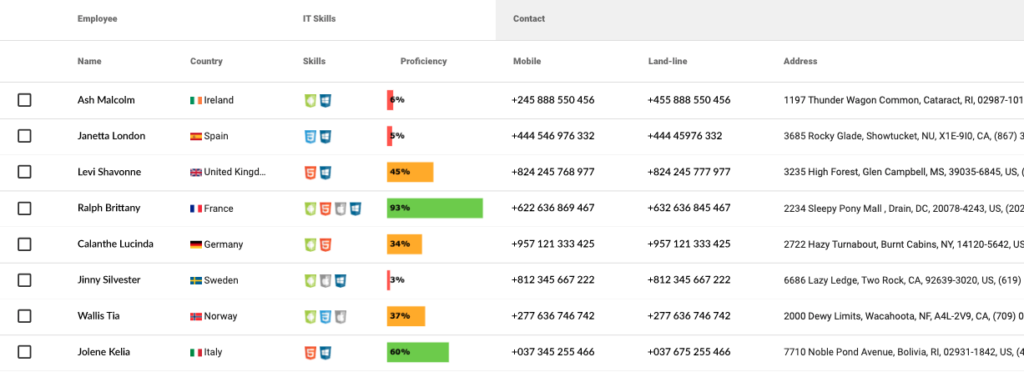1024x372 pixels.
Task: Click the 37% proficiency bar
Action: [x=406, y=317]
